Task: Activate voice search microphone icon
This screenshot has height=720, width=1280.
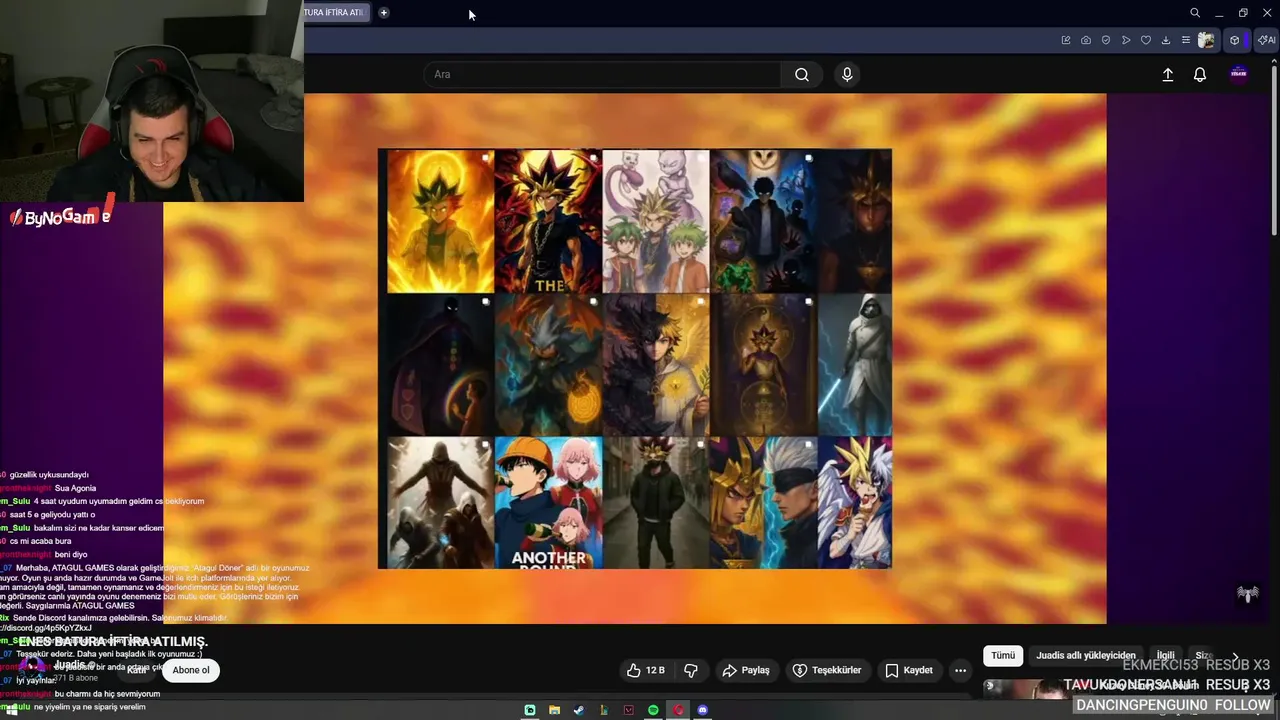Action: tap(847, 74)
